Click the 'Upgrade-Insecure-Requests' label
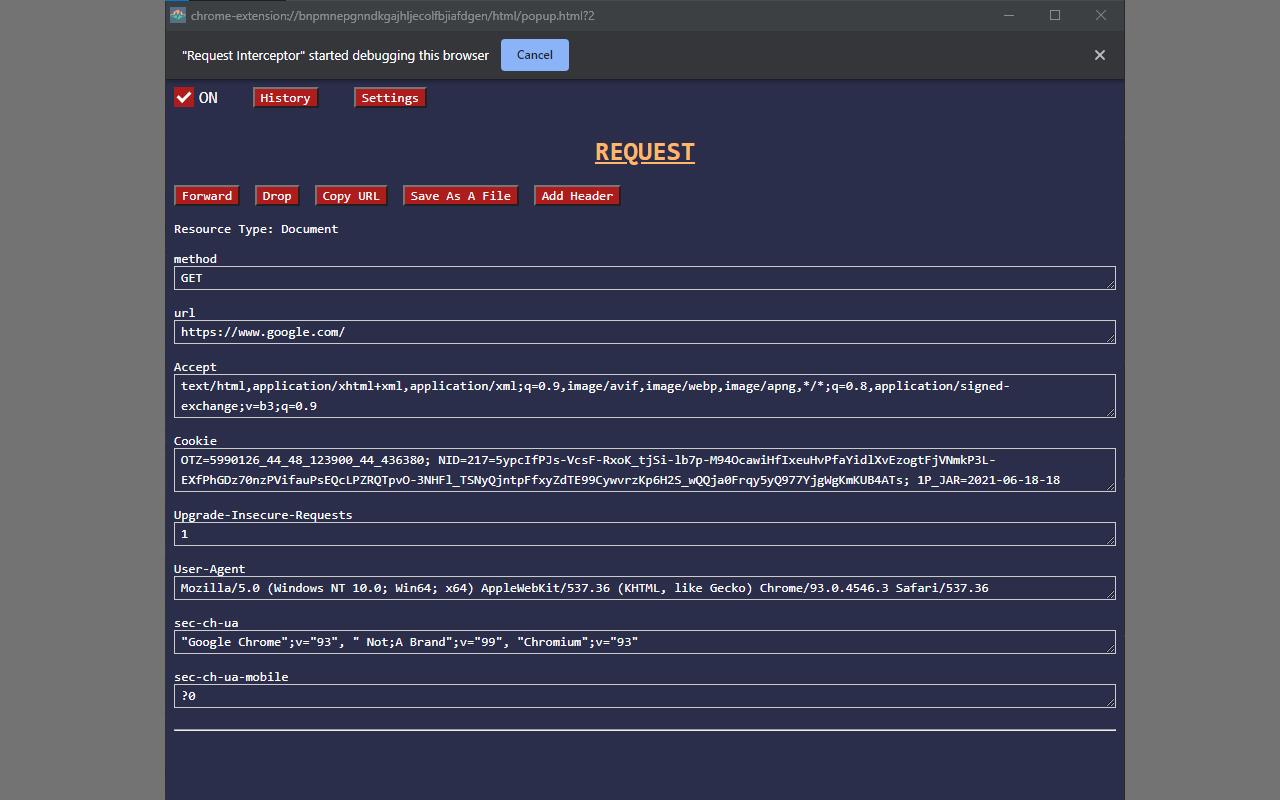 pos(263,515)
